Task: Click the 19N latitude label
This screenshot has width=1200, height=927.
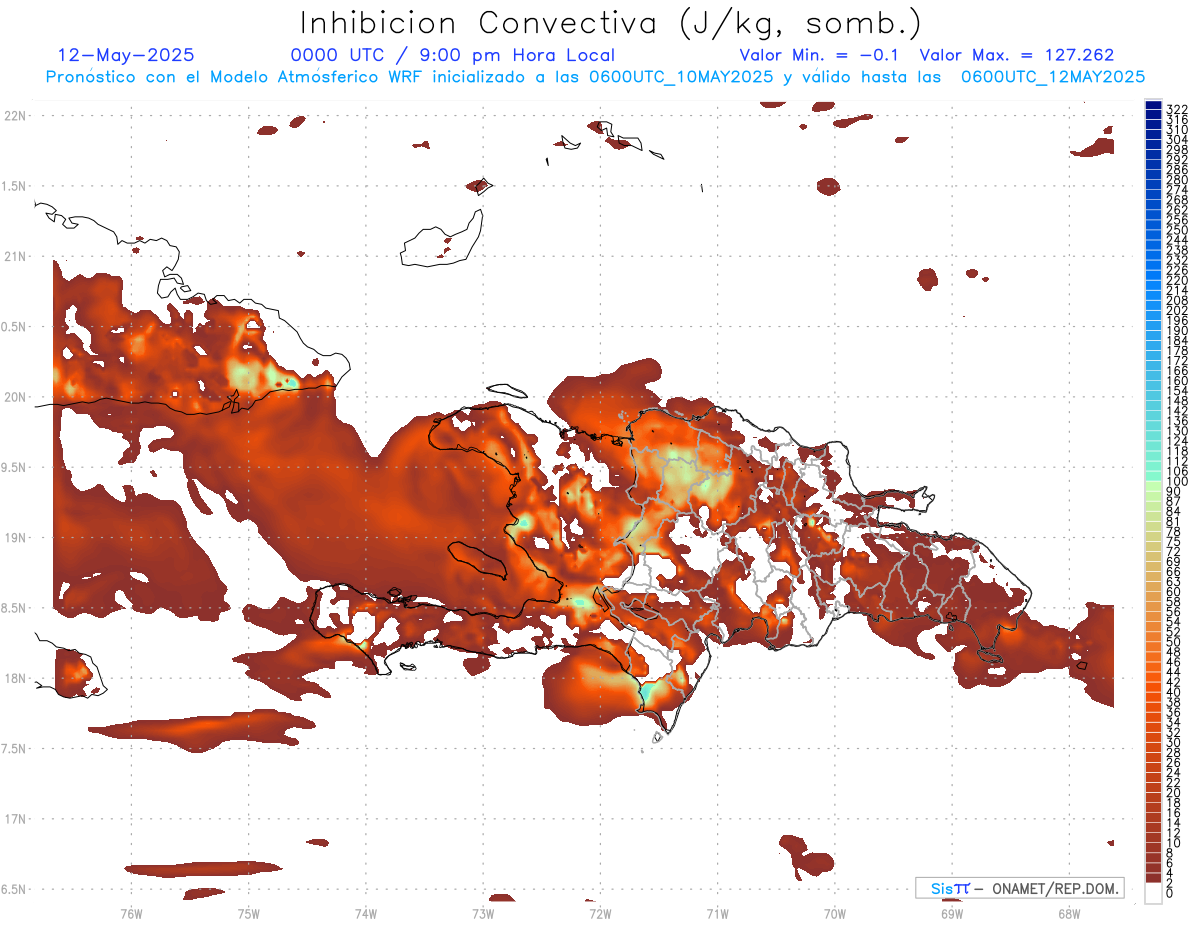Action: pos(16,538)
